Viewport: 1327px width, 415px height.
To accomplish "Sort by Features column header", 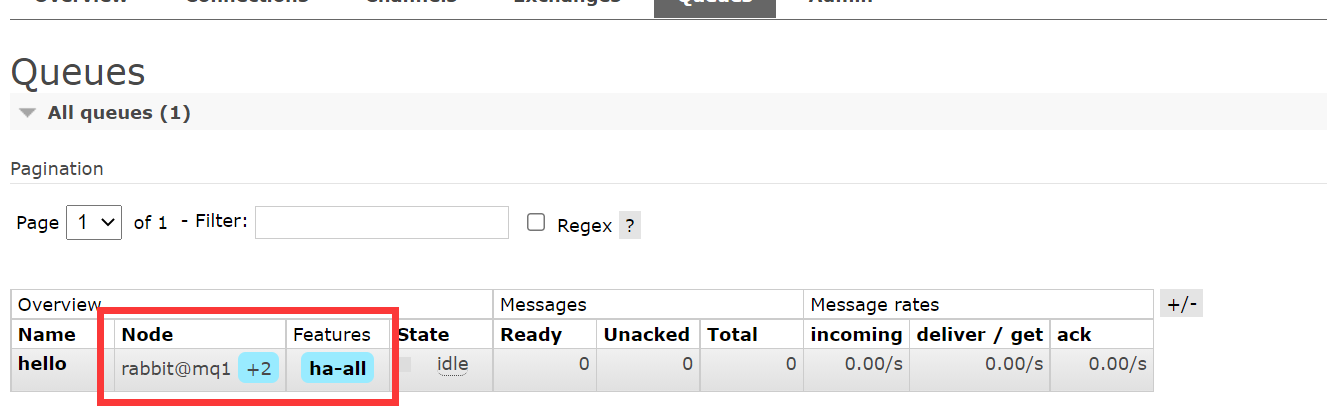I will pyautogui.click(x=332, y=334).
